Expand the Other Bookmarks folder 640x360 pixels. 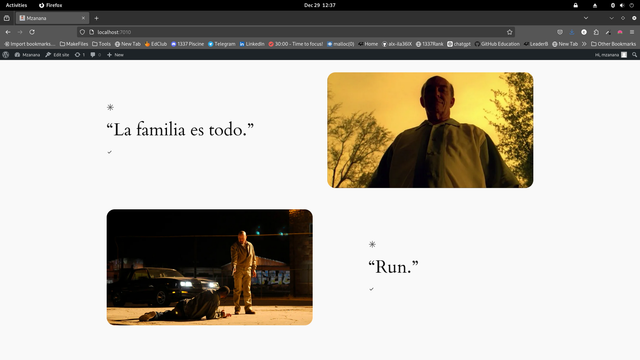click(x=613, y=44)
